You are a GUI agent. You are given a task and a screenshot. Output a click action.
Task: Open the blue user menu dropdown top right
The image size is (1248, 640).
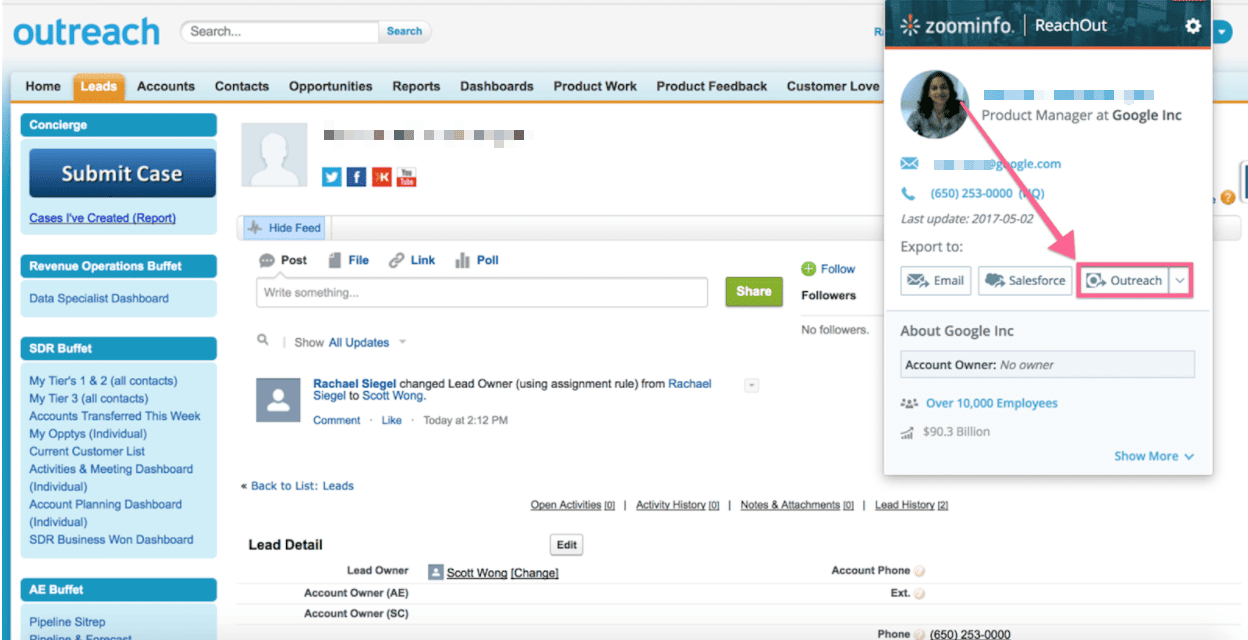coord(1224,32)
